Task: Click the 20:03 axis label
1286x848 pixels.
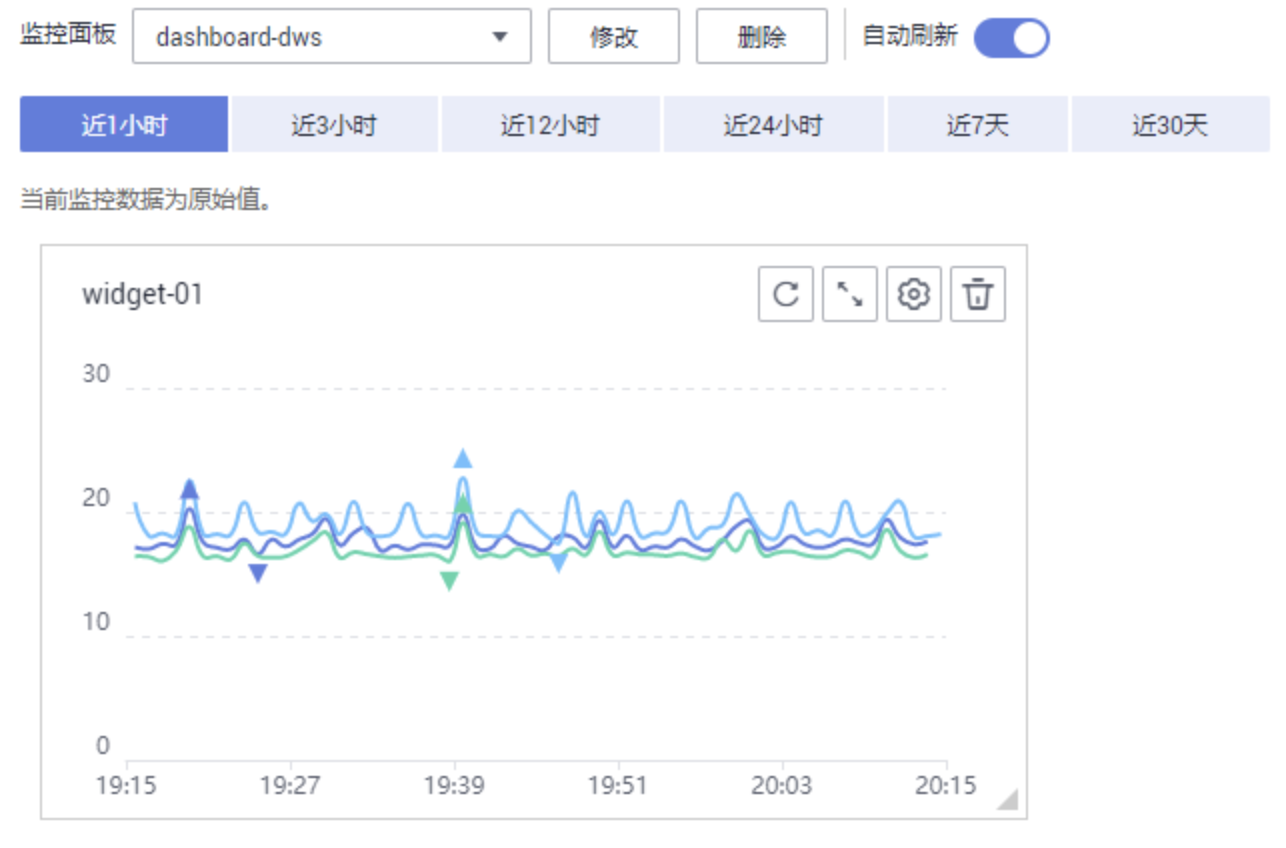Action: [782, 785]
